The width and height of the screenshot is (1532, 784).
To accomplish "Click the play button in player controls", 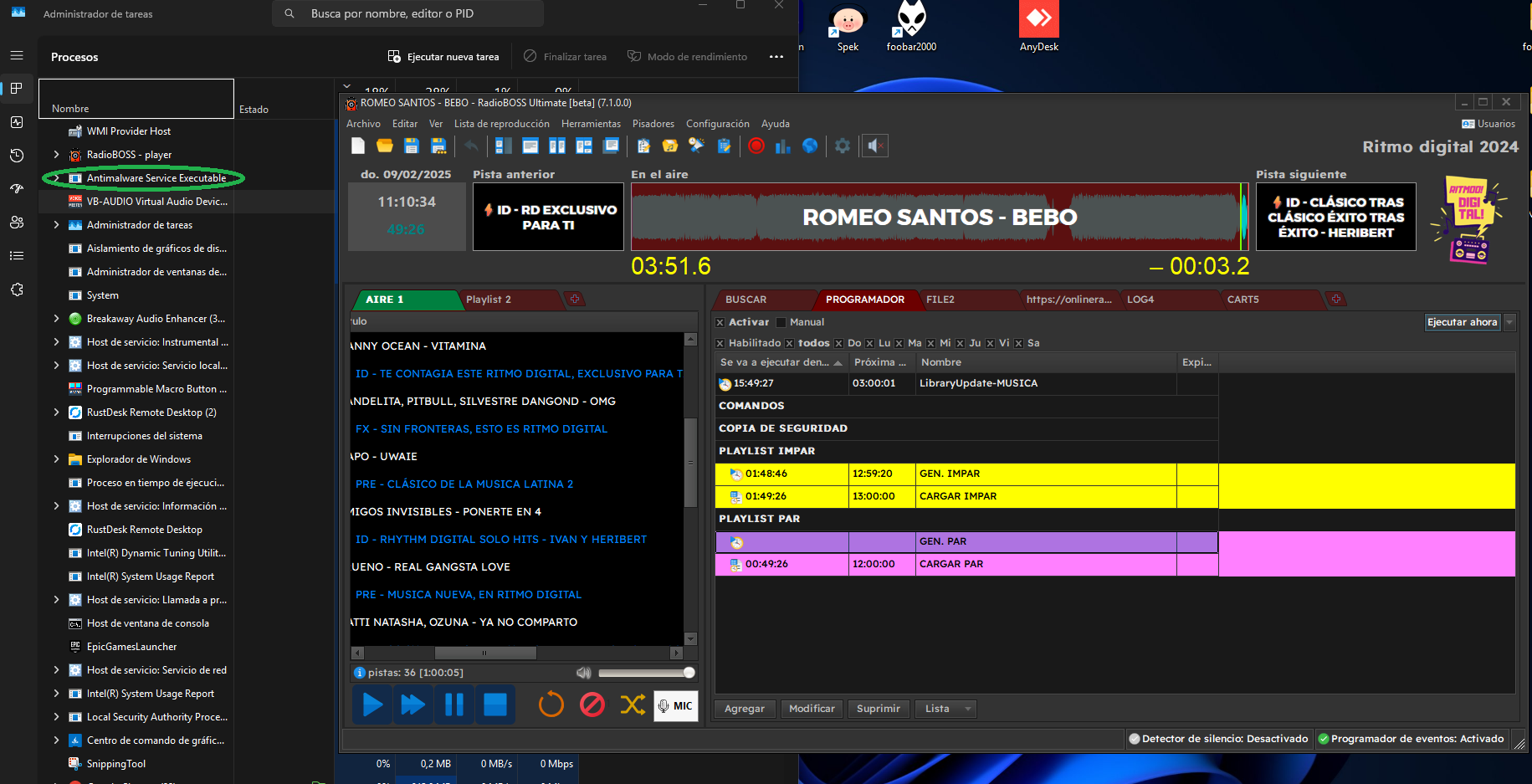I will (372, 705).
